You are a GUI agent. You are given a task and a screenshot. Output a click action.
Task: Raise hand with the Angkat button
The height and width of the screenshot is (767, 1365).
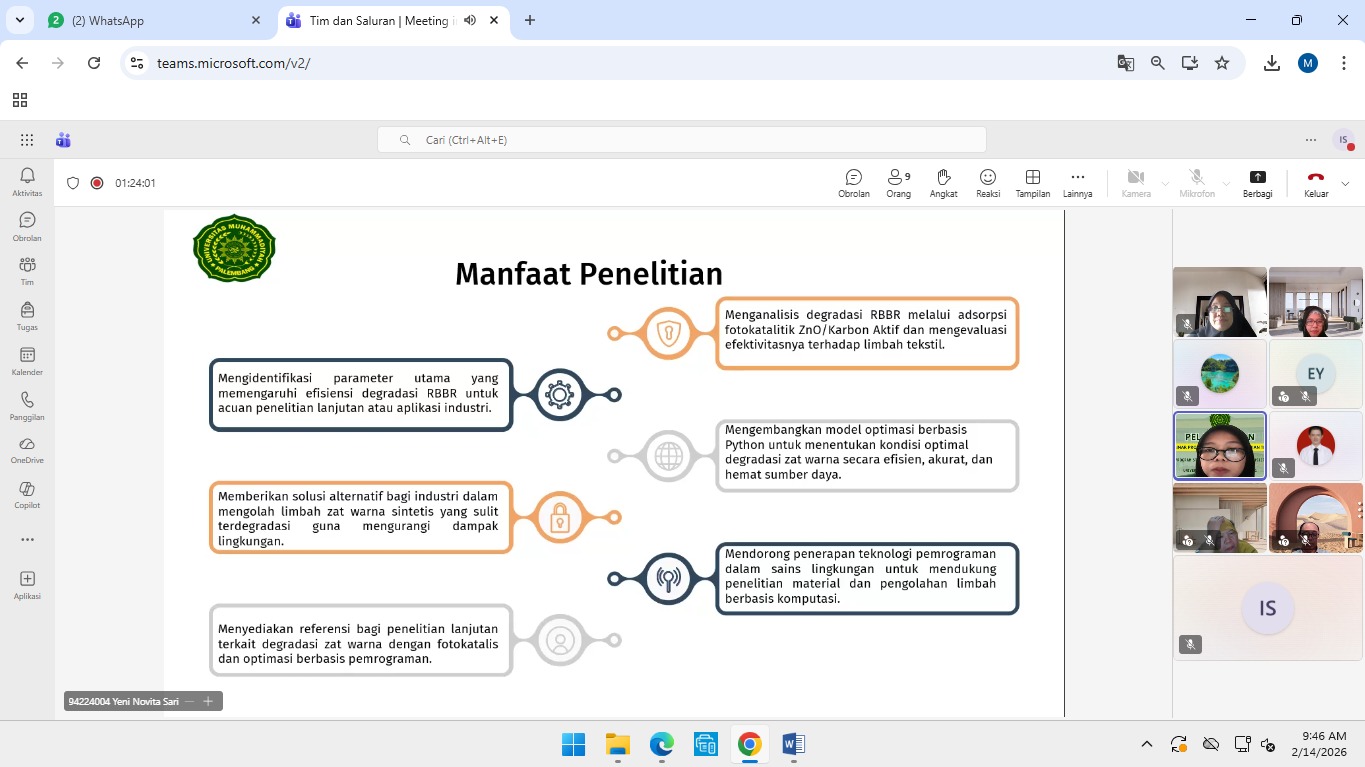click(x=943, y=182)
